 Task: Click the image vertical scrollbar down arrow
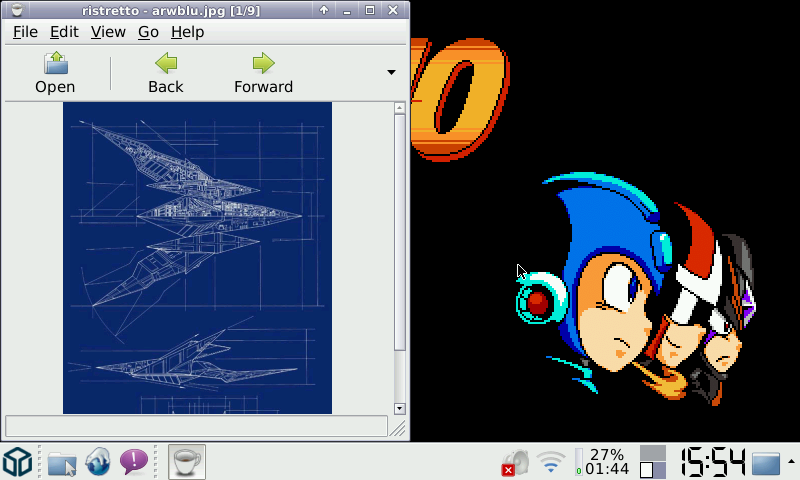(400, 408)
